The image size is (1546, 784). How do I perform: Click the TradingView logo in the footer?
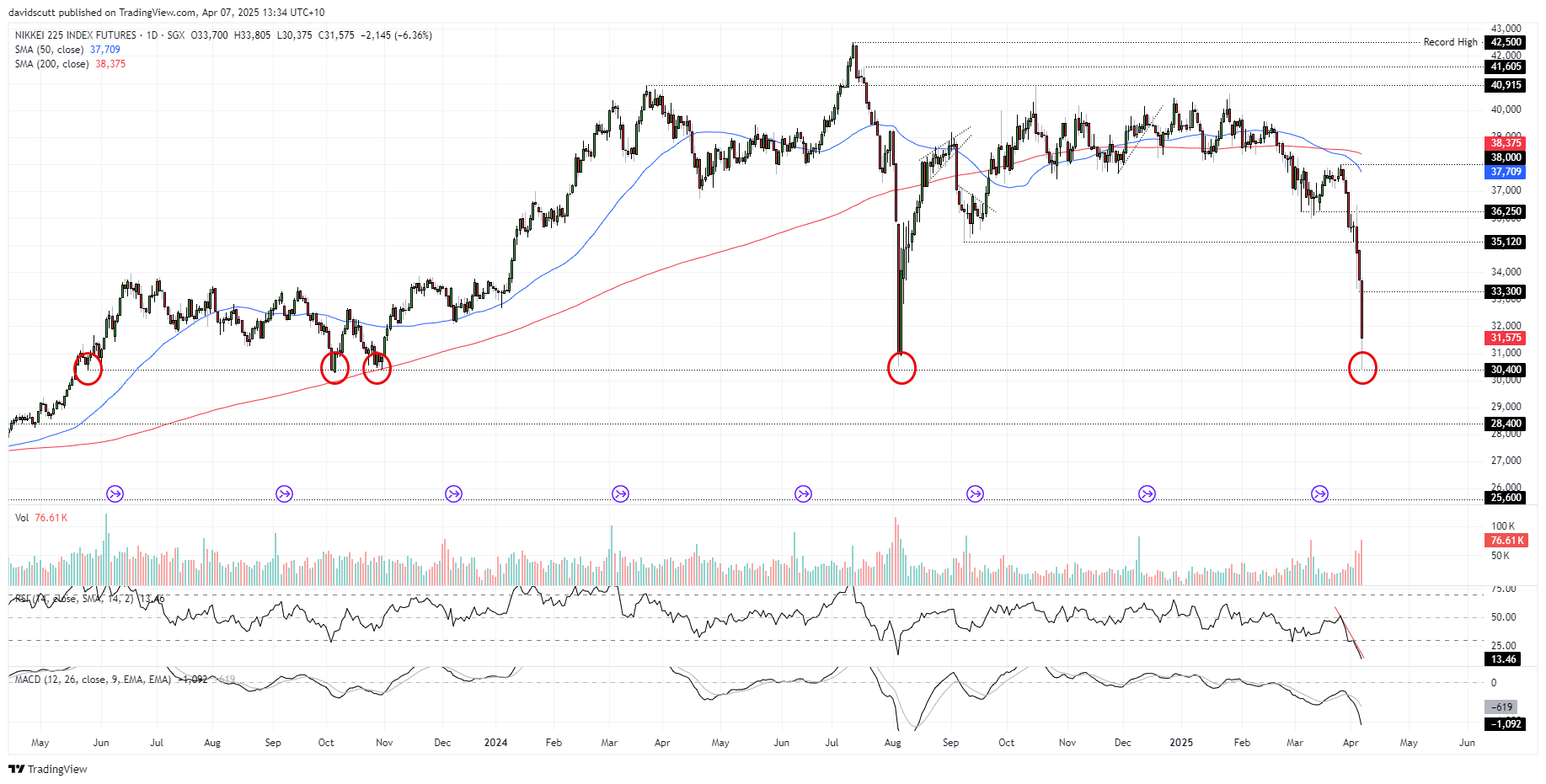pyautogui.click(x=48, y=769)
